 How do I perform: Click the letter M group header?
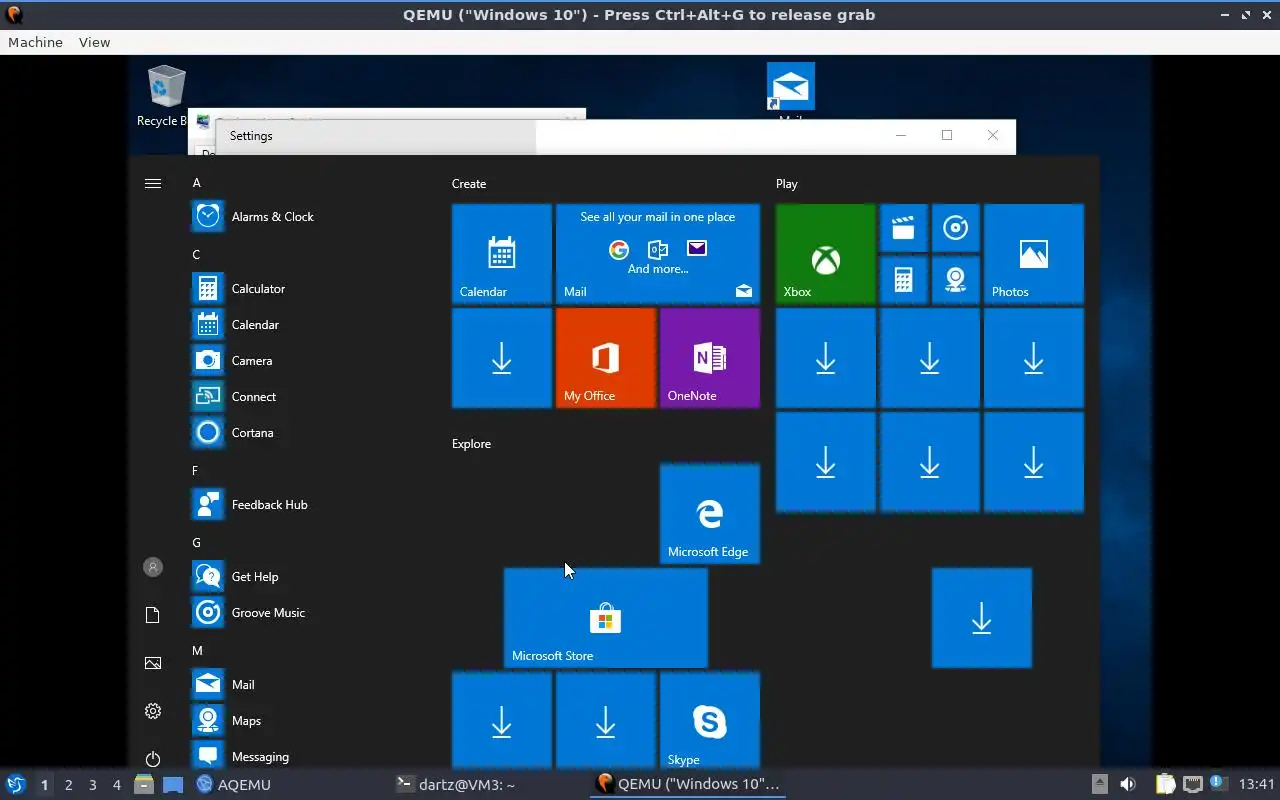point(197,651)
